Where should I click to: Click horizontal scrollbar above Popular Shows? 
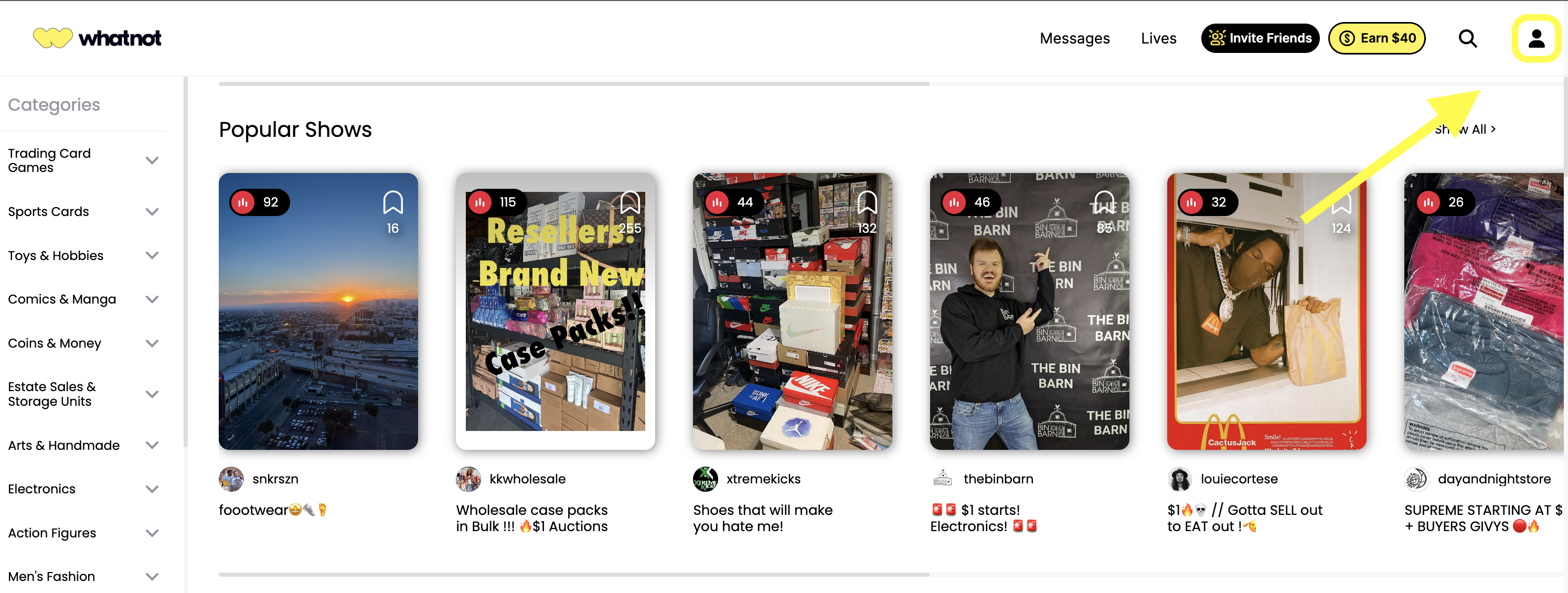coord(573,83)
